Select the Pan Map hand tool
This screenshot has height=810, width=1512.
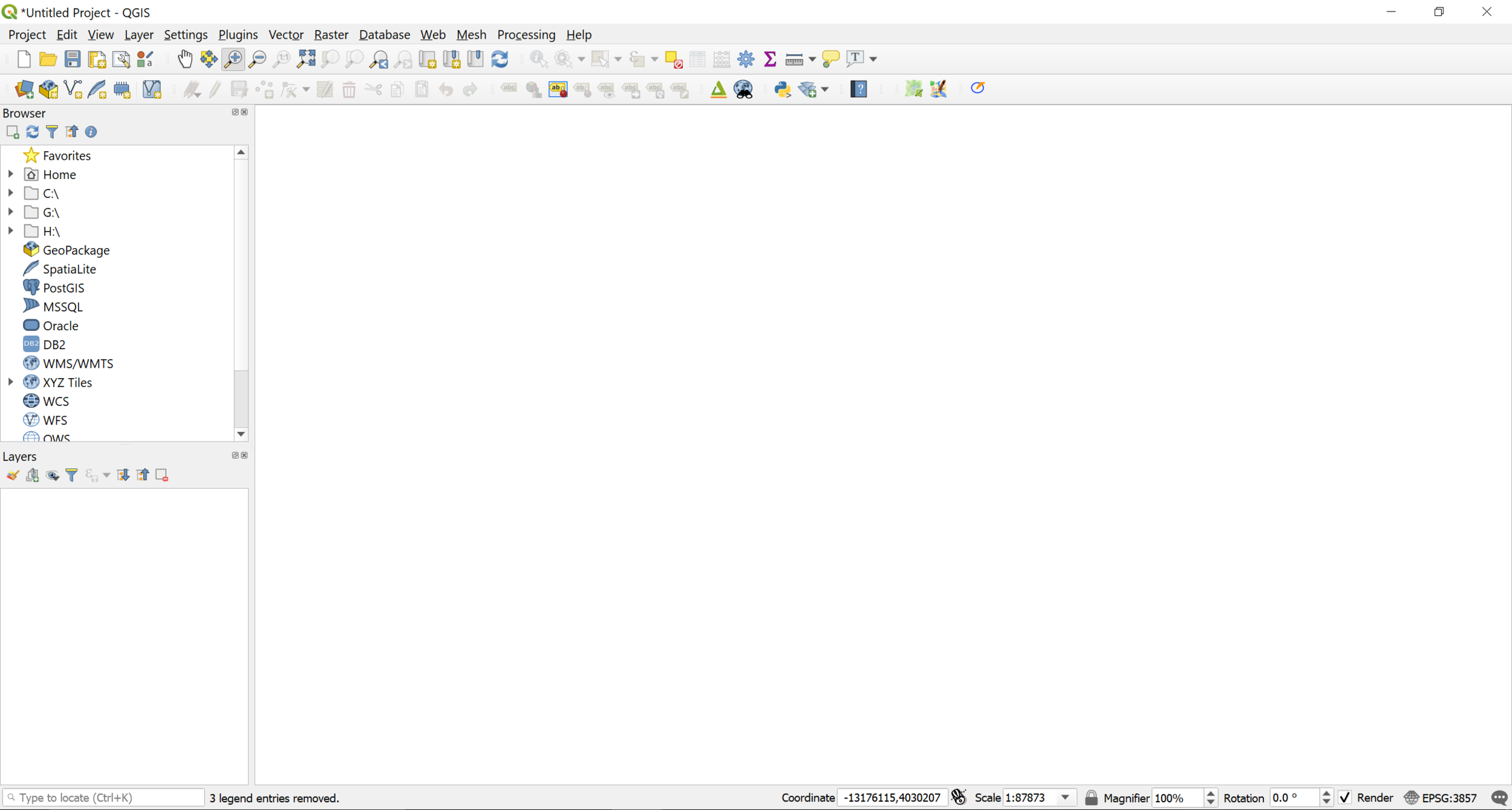[185, 59]
